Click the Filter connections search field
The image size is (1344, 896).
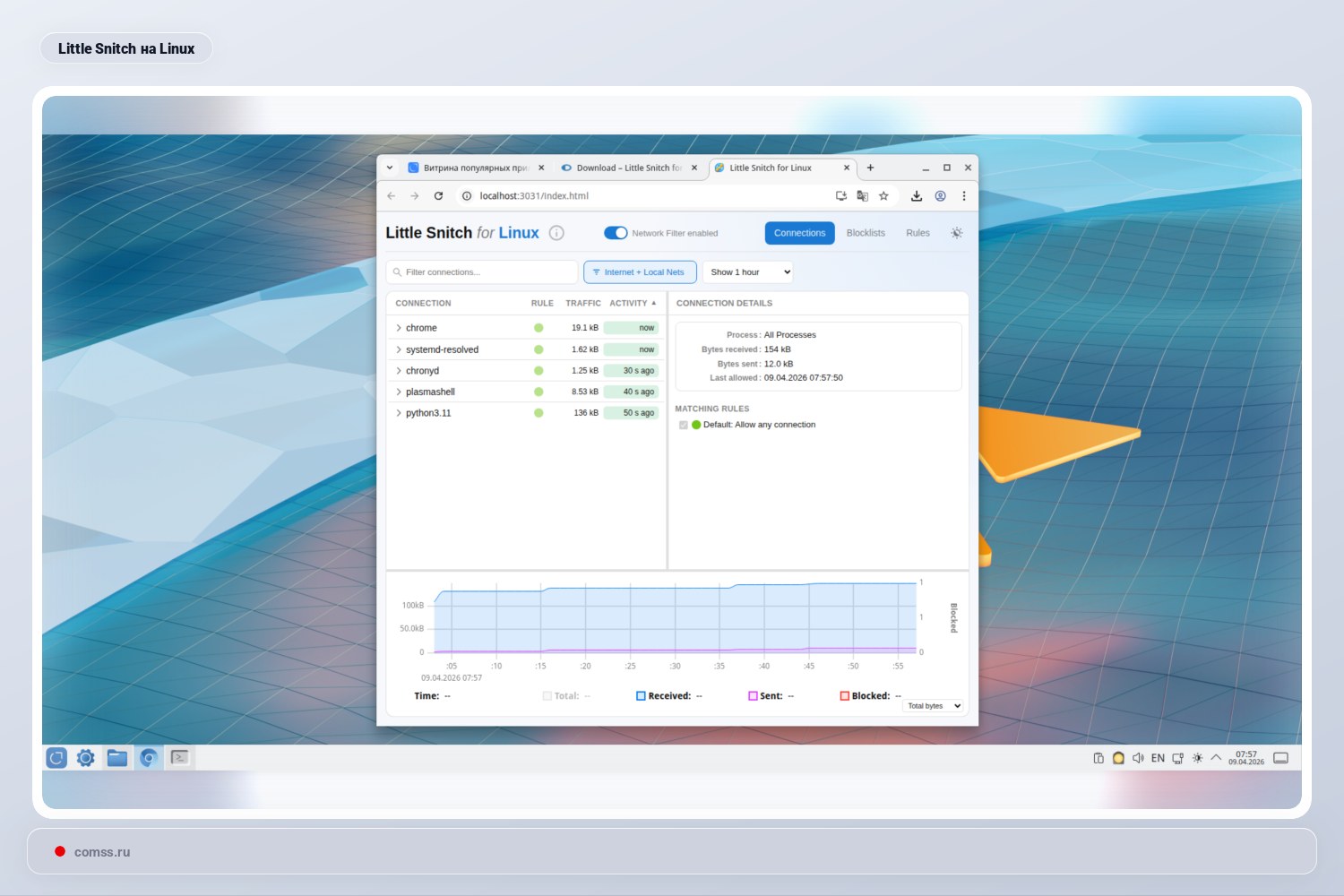point(484,272)
